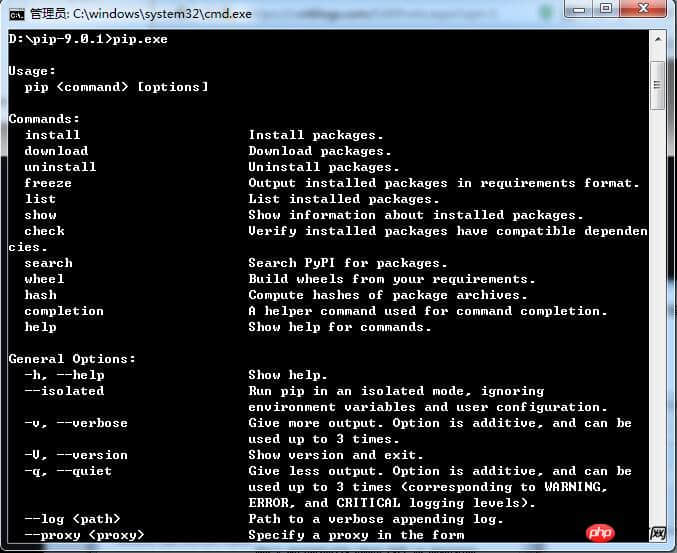This screenshot has height=553, width=677.
Task: Click the 'show' command name
Action: pyautogui.click(x=40, y=215)
